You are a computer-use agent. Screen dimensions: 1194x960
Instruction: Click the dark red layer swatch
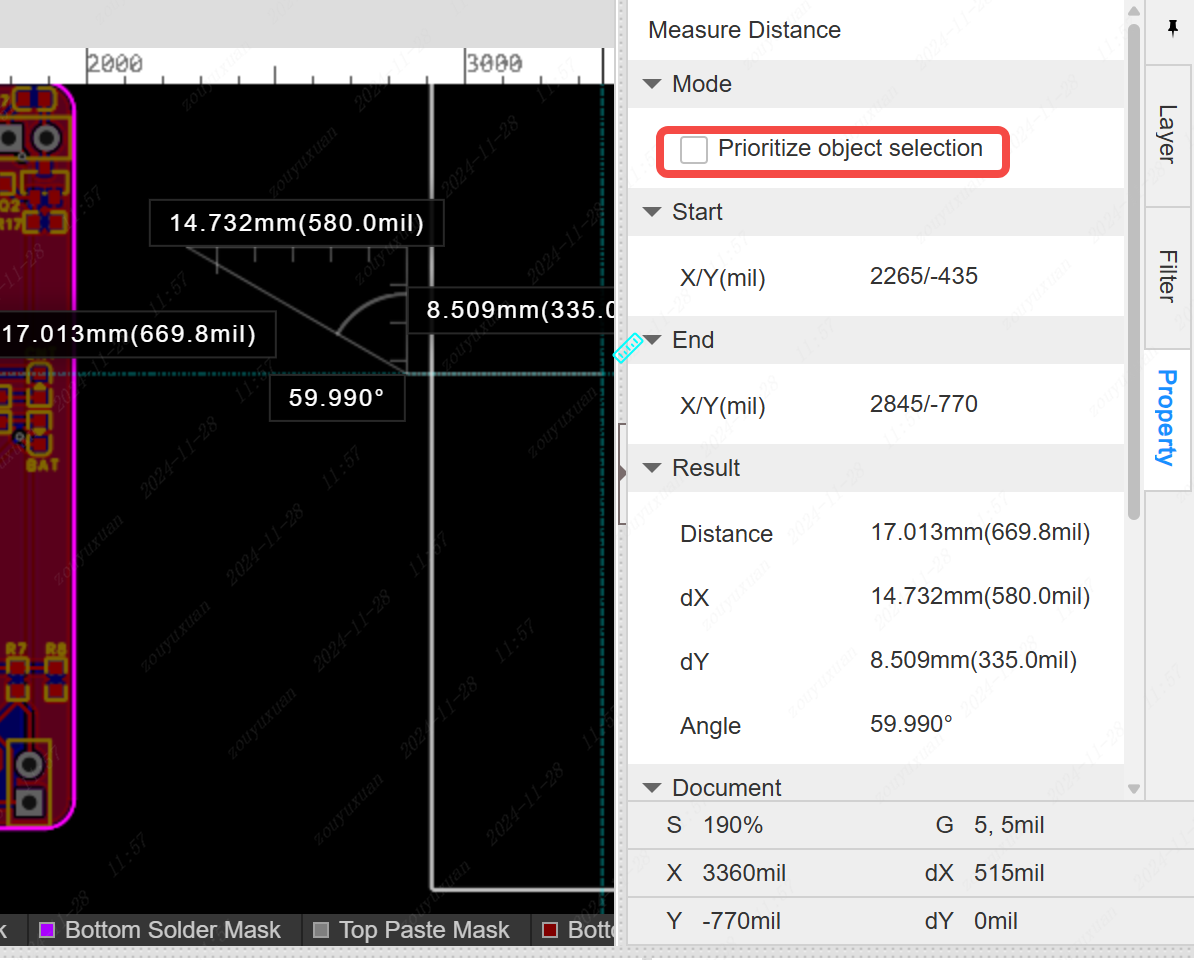(x=549, y=931)
